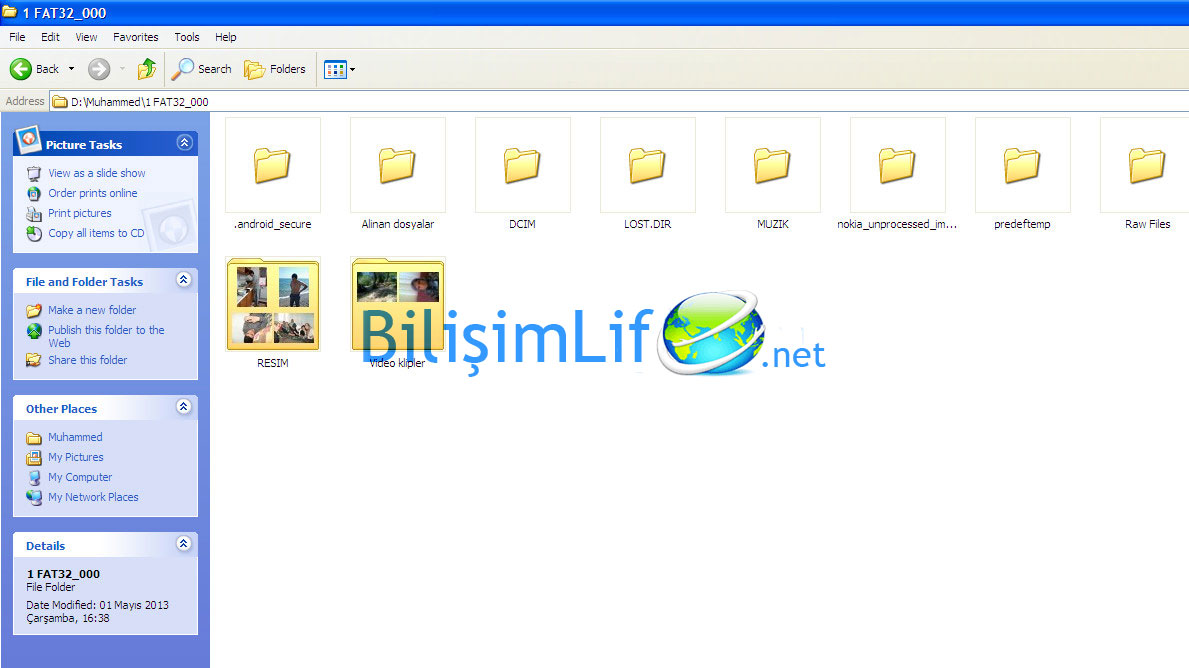Click the Views grid icon
This screenshot has width=1189, height=668.
point(335,69)
